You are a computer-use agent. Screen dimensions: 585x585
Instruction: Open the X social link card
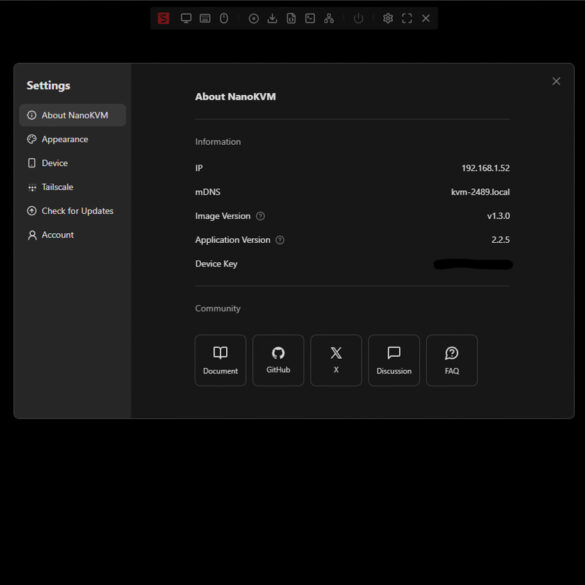click(x=336, y=360)
